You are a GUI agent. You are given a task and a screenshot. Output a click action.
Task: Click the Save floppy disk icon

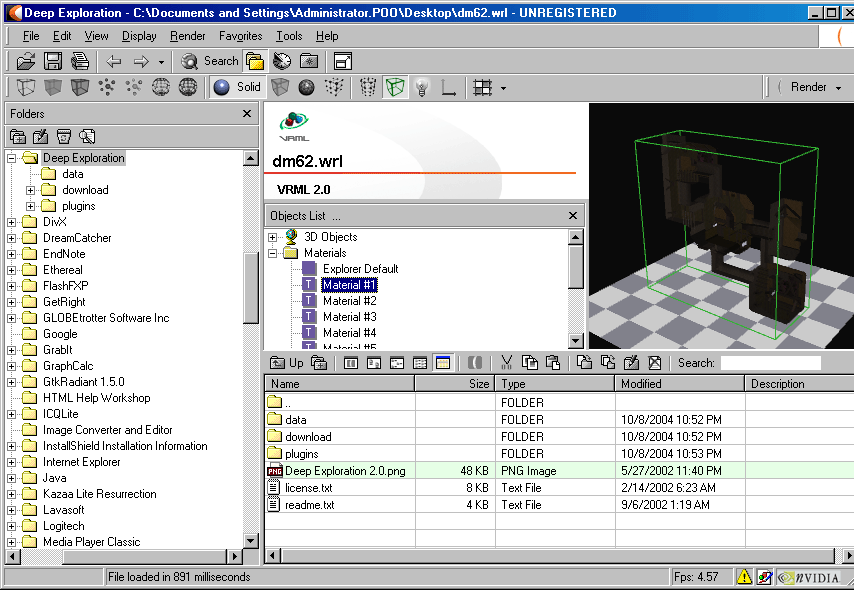(x=53, y=61)
